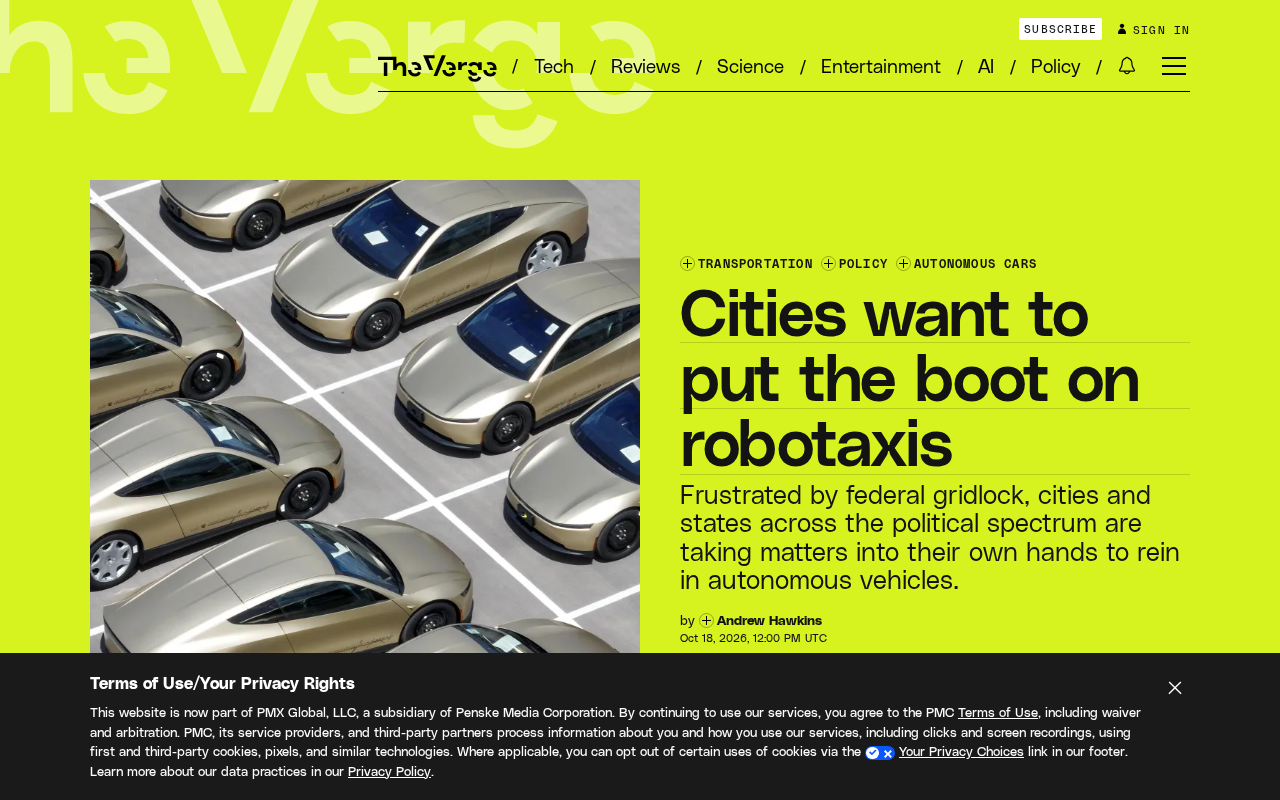Open the PMC Terms of Use link

[998, 713]
